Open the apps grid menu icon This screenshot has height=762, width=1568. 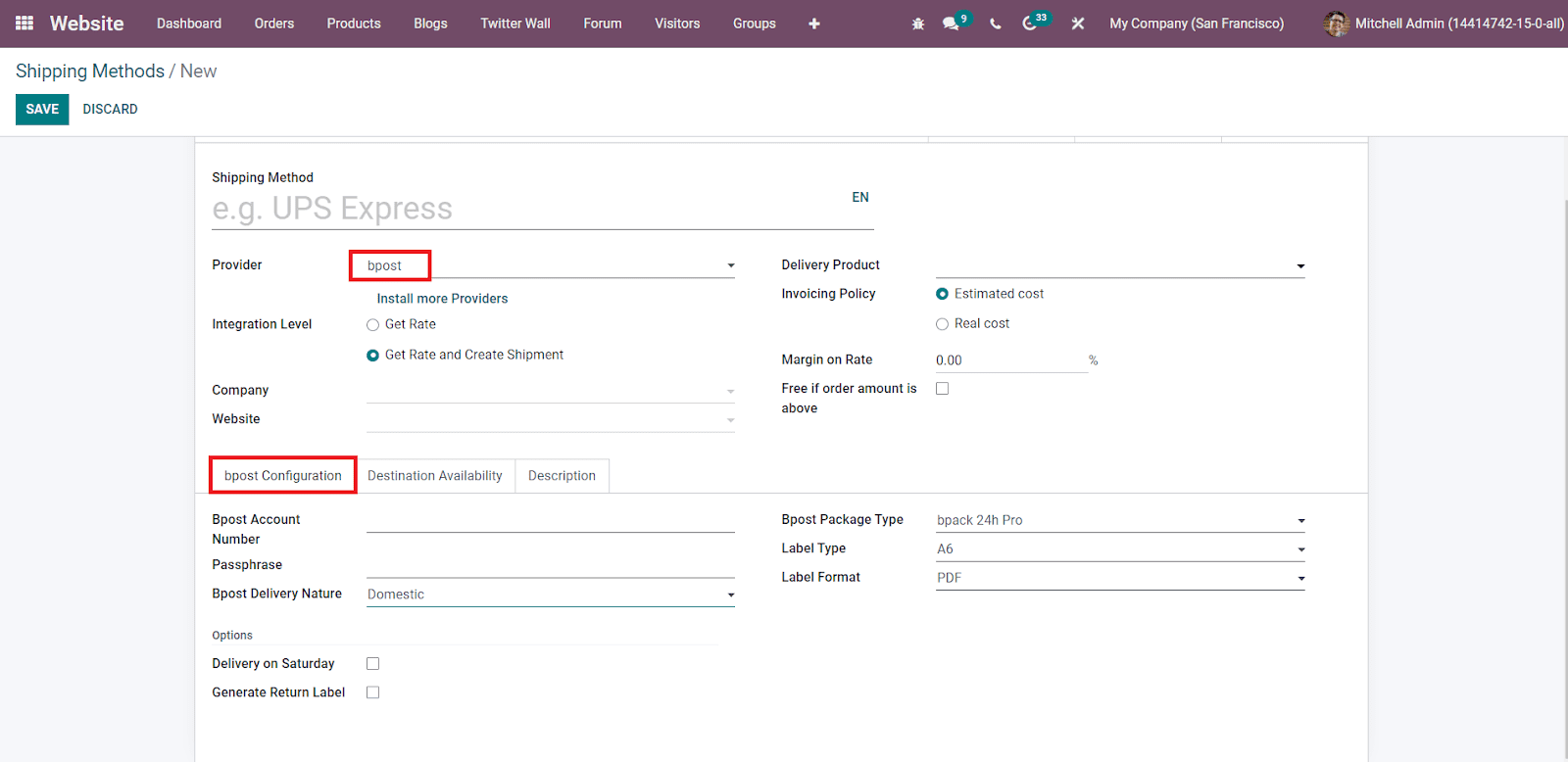(24, 23)
